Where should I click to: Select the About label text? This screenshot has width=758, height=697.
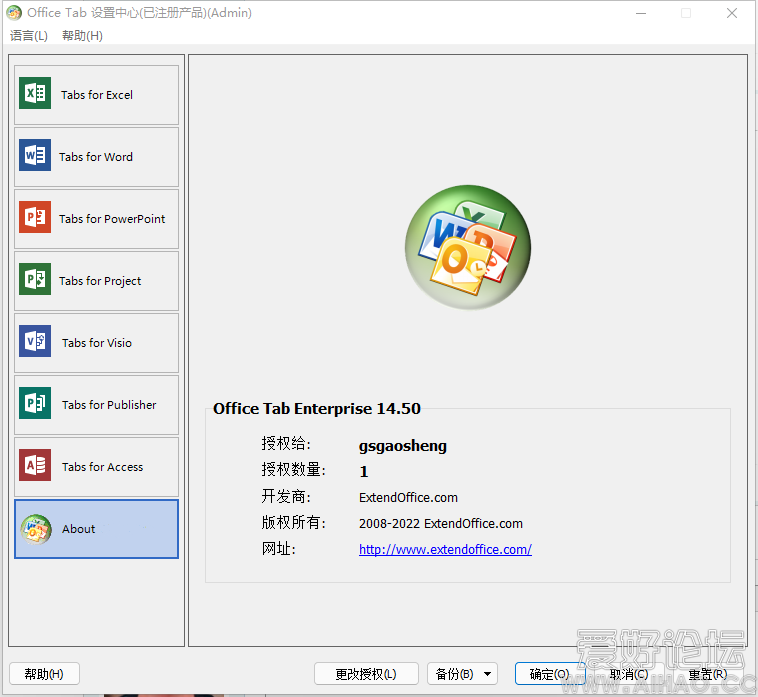point(78,529)
